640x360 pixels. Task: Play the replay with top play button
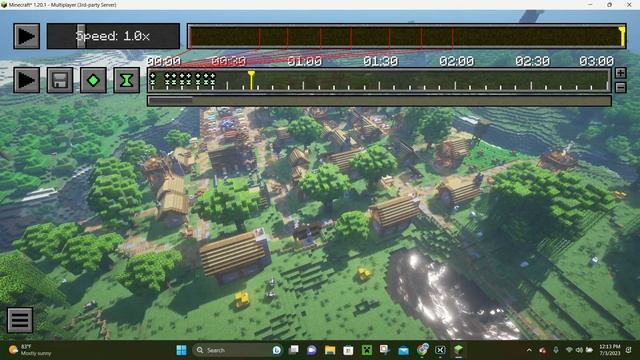tap(27, 36)
